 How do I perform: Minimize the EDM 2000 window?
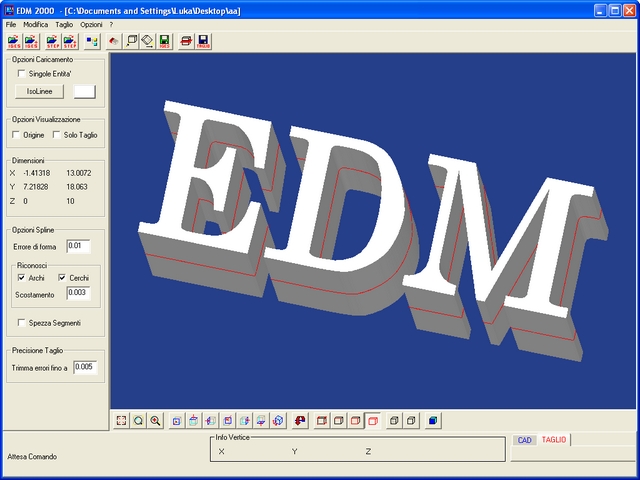coord(600,10)
